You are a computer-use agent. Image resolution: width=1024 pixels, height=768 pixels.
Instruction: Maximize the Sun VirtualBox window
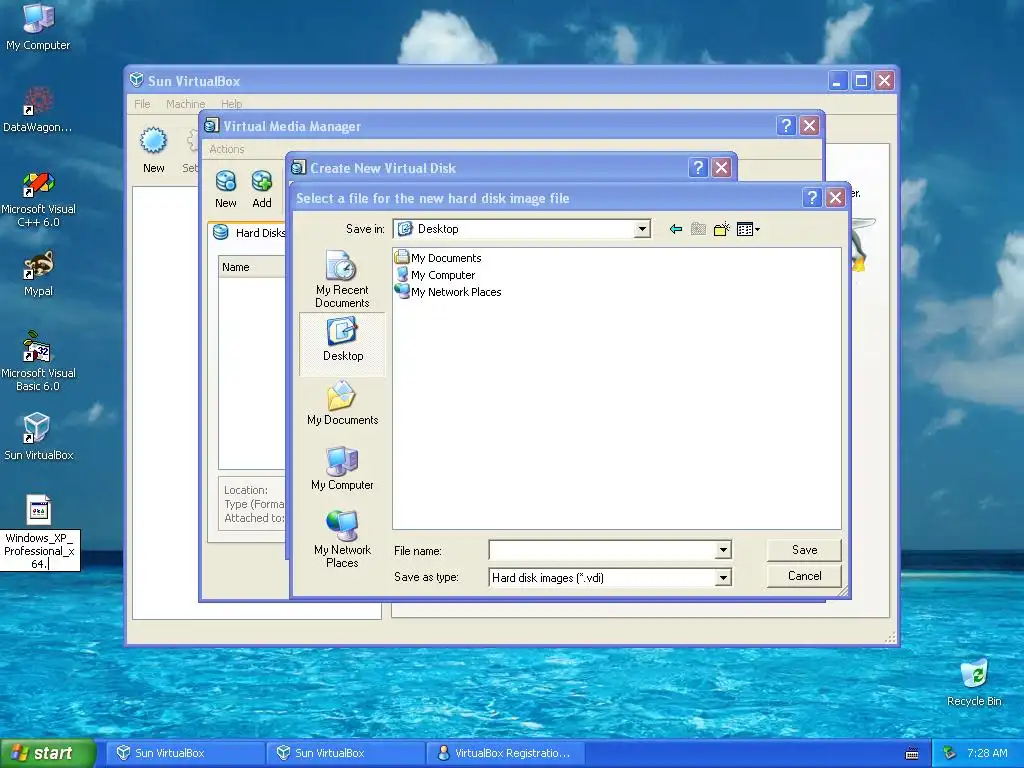click(x=861, y=81)
